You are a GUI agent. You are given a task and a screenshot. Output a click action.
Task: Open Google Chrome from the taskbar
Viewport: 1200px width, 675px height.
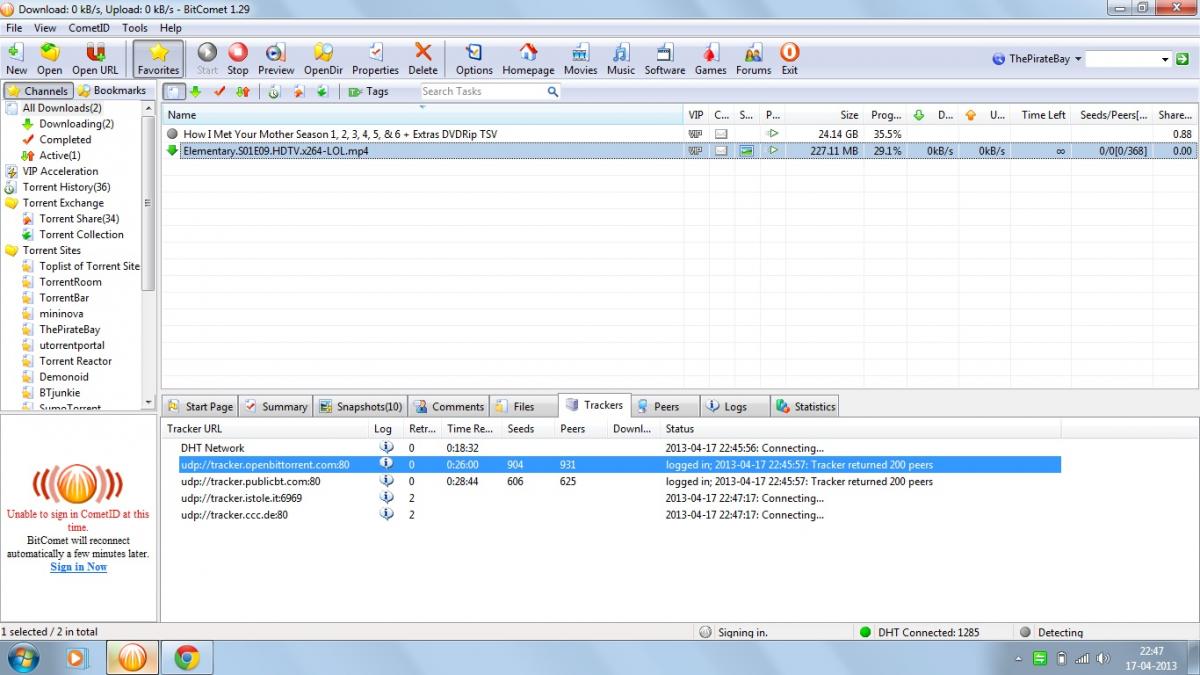[x=186, y=658]
